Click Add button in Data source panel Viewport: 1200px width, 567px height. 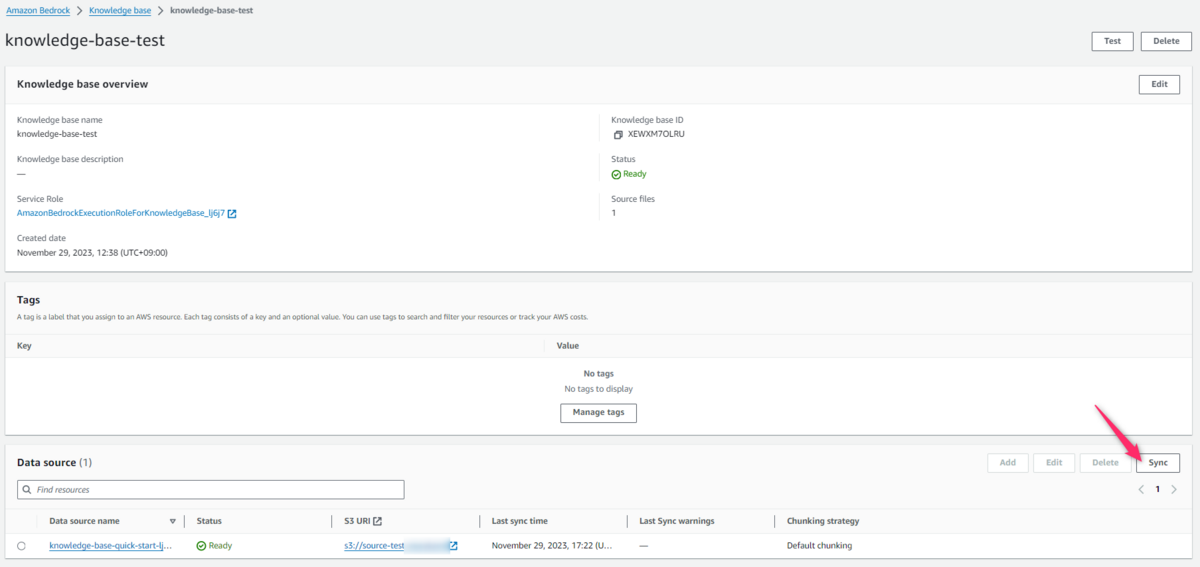(x=1008, y=463)
